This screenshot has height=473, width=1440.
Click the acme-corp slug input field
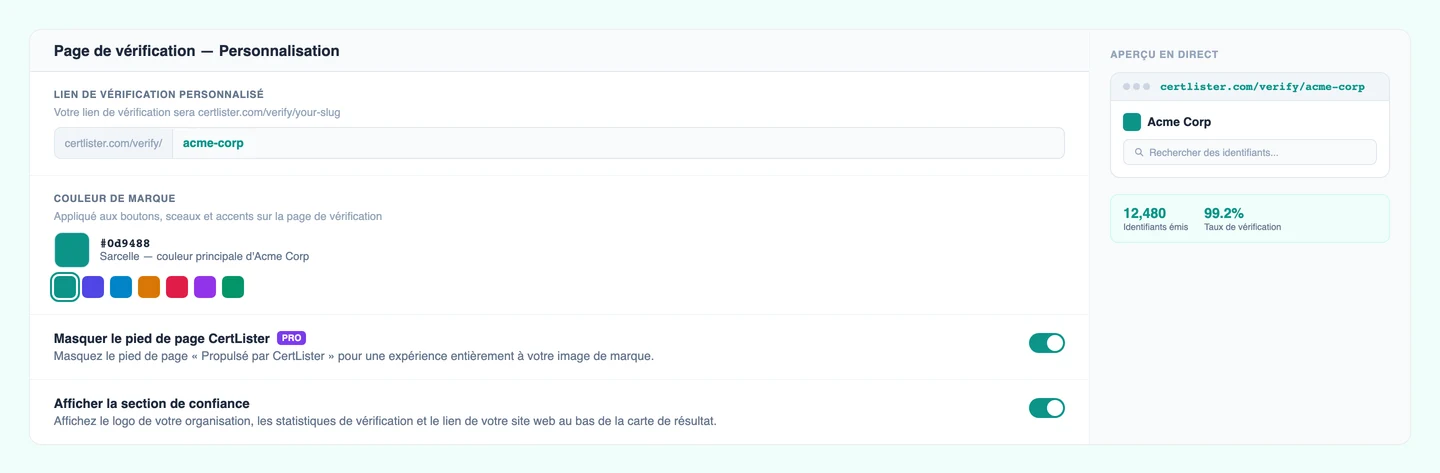pos(618,143)
